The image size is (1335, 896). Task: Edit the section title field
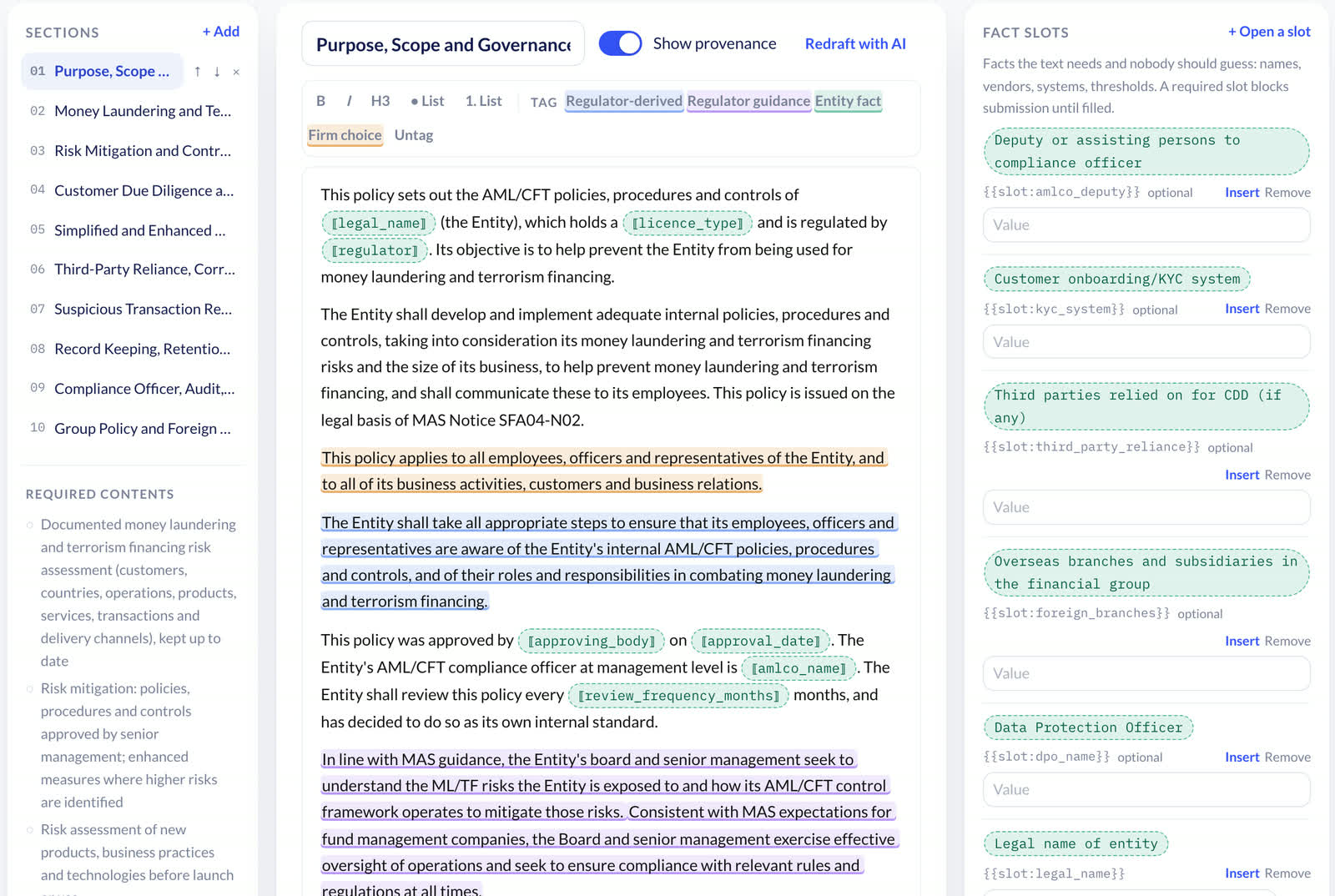point(443,44)
